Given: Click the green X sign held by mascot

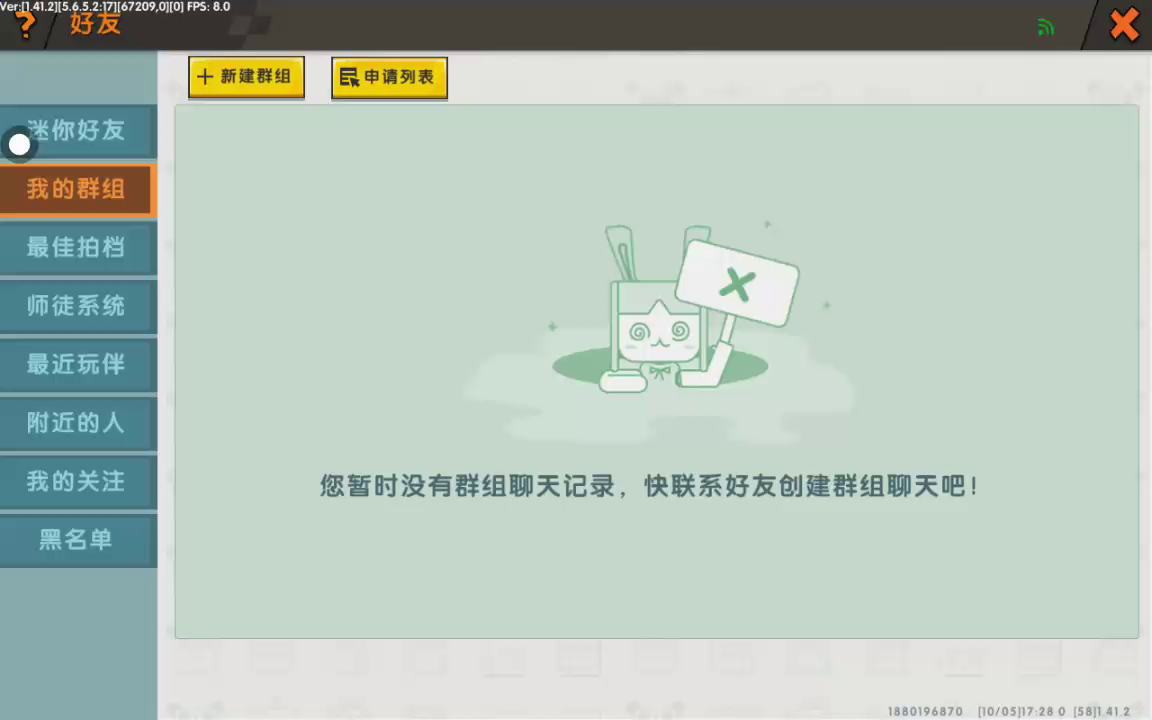Looking at the screenshot, I should (x=737, y=286).
